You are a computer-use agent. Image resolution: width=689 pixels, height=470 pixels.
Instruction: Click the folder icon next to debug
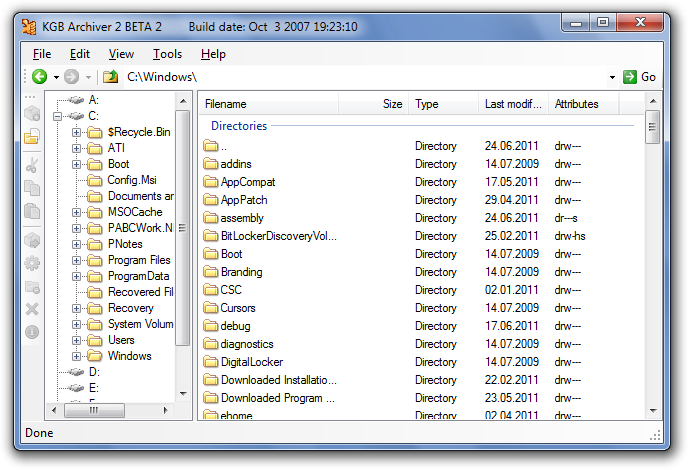click(x=211, y=326)
